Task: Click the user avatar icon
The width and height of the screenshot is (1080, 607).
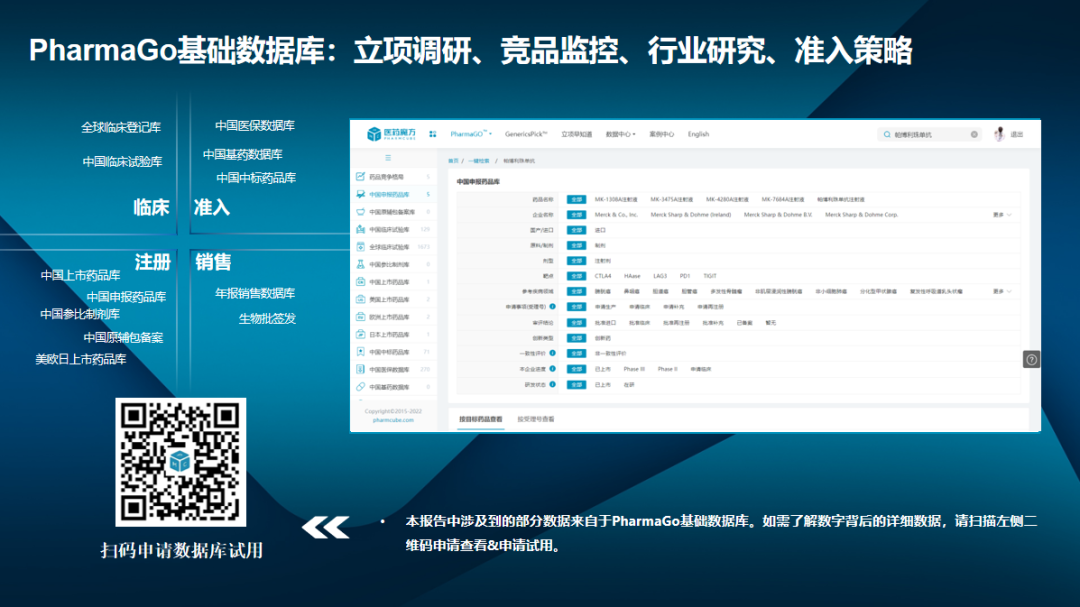Action: click(x=999, y=134)
